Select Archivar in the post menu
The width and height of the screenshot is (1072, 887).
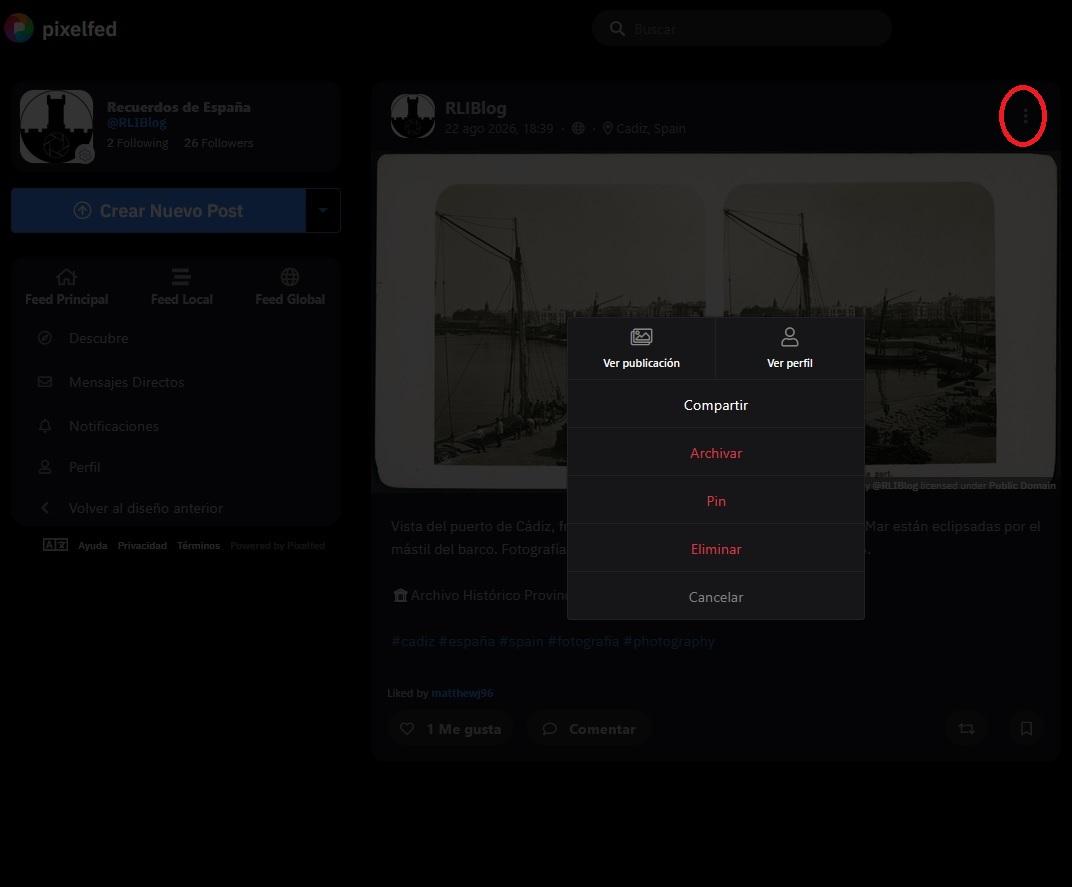click(x=716, y=453)
